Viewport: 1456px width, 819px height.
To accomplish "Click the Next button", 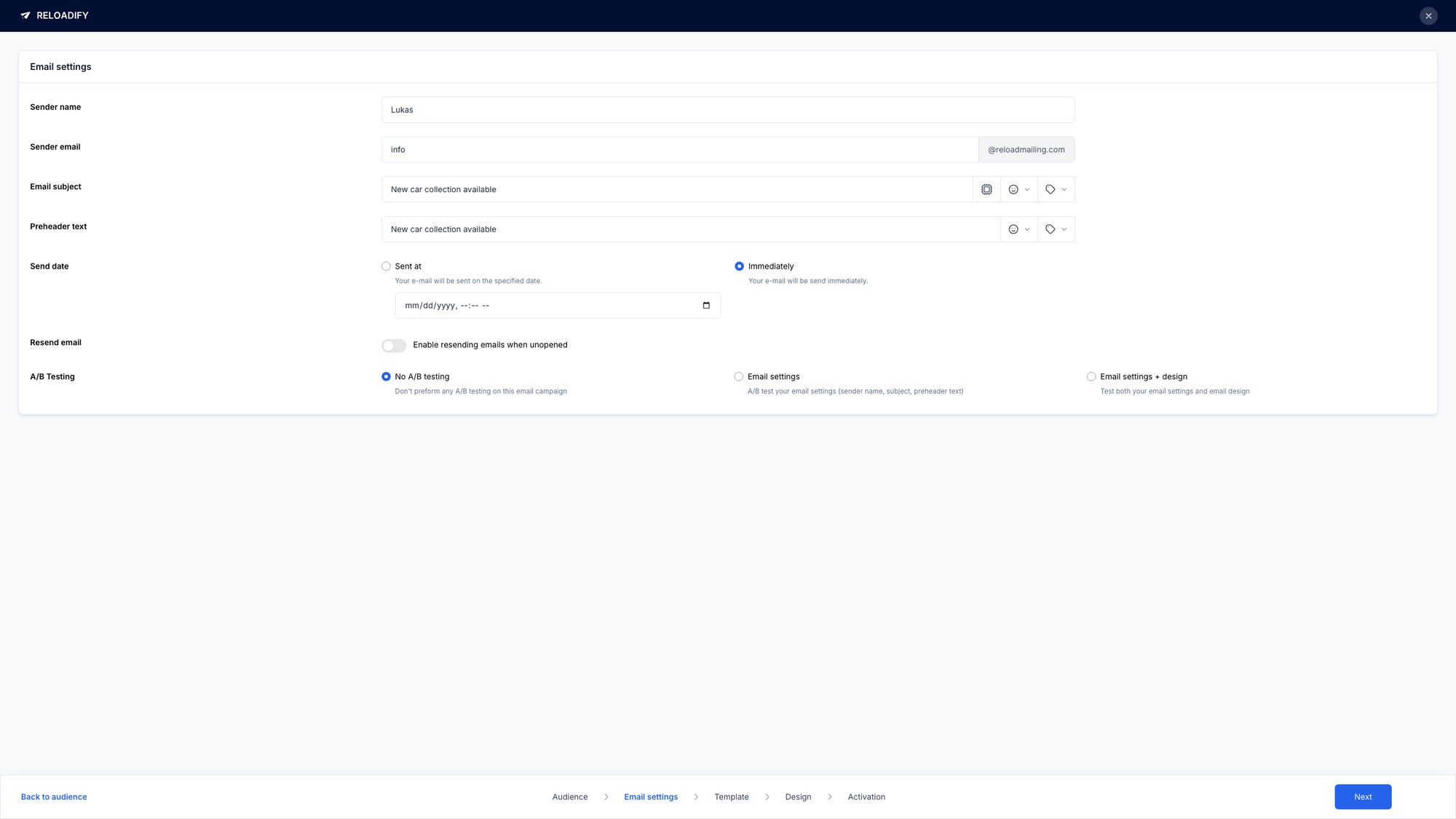I will coord(1363,796).
